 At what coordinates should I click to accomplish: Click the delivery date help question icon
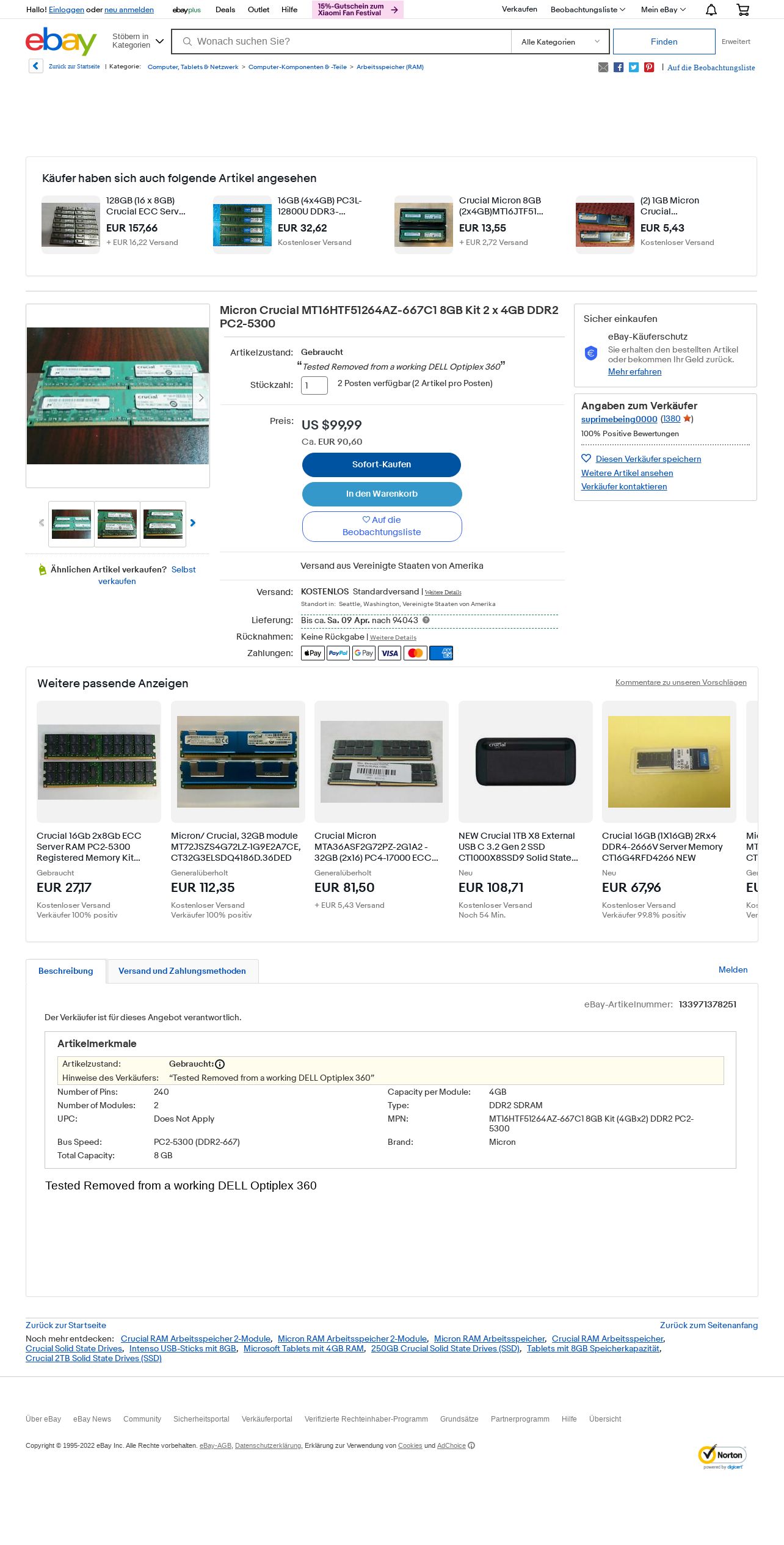click(426, 620)
